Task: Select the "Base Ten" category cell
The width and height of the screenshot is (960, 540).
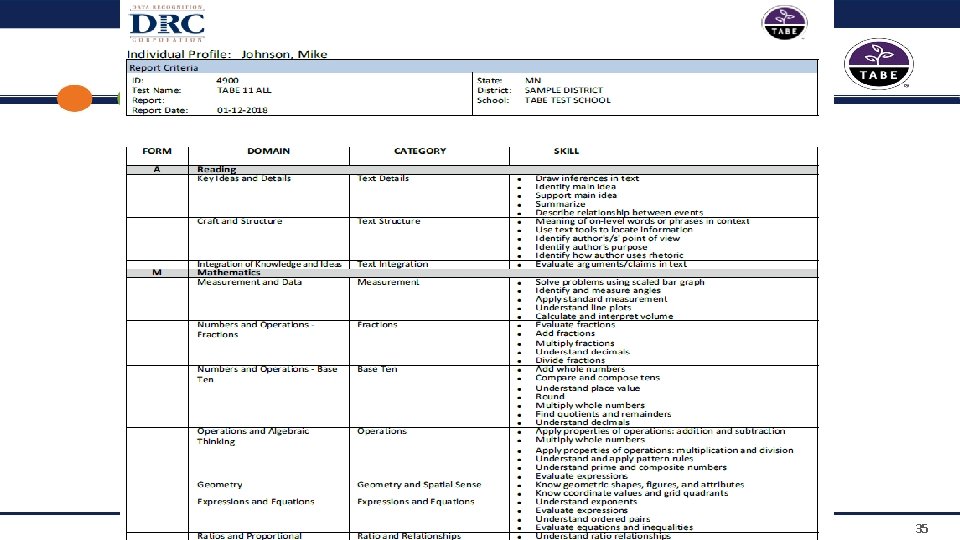Action: [377, 369]
